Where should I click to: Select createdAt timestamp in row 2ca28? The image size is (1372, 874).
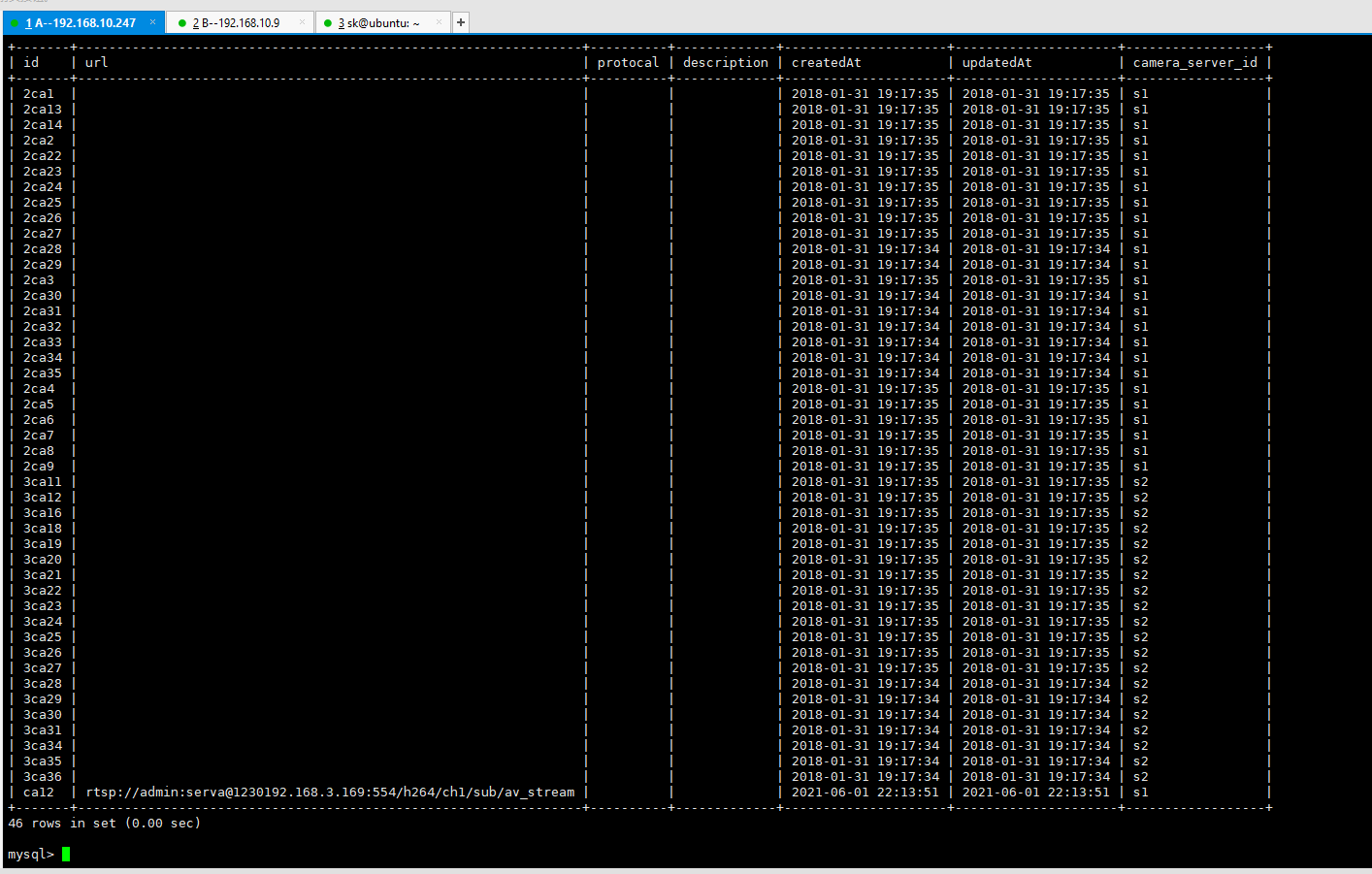point(865,248)
